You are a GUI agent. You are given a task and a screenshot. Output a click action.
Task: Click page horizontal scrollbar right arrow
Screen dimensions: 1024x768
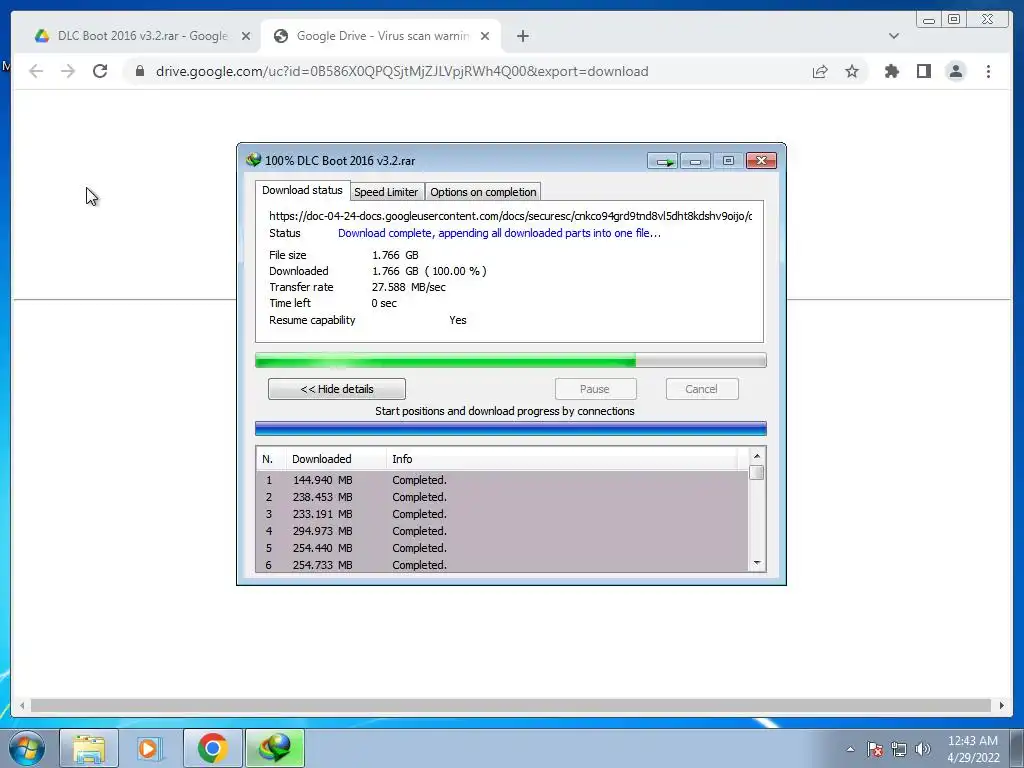coord(1002,705)
